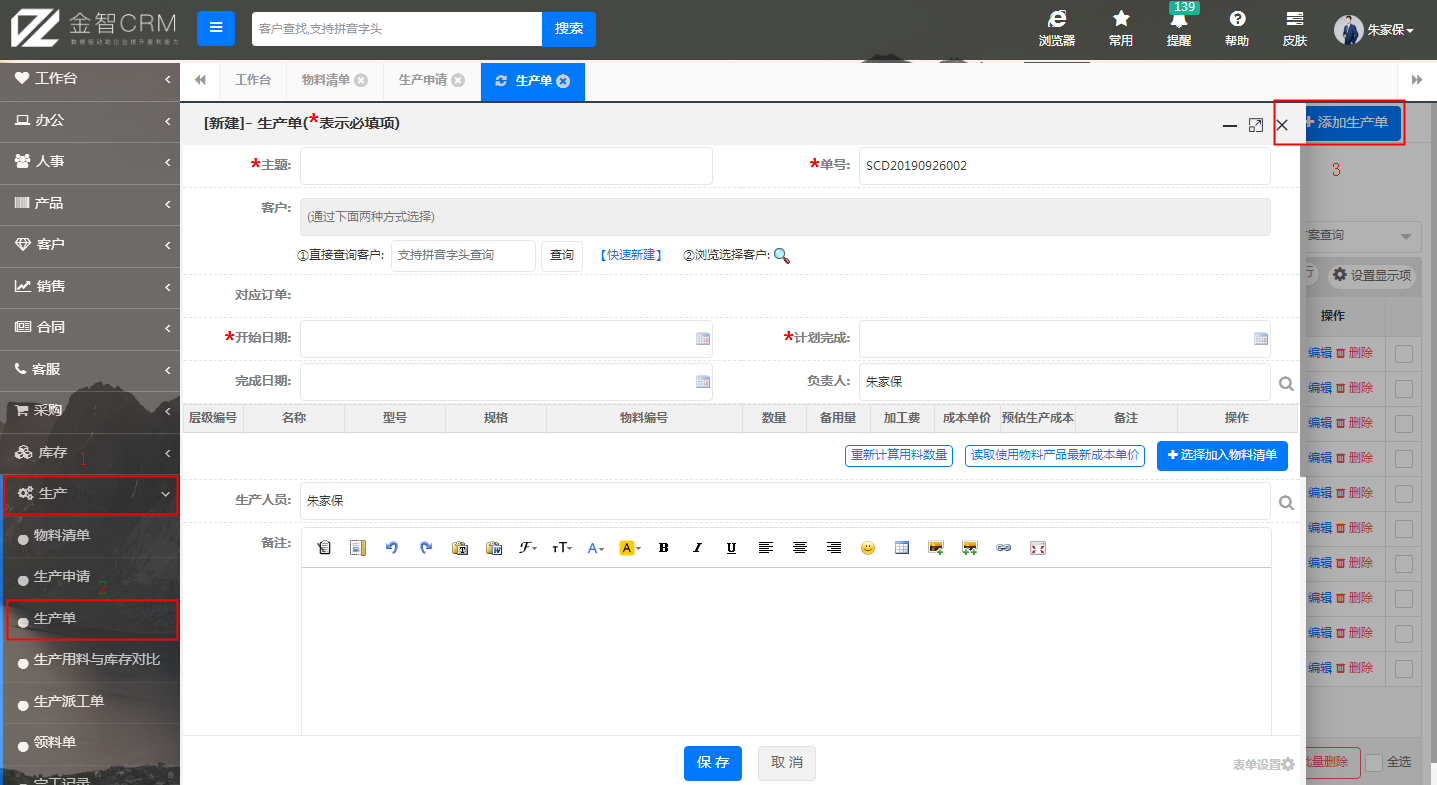Image resolution: width=1437 pixels, height=785 pixels.
Task: Expand the 人事 sidebar section
Action: [90, 161]
